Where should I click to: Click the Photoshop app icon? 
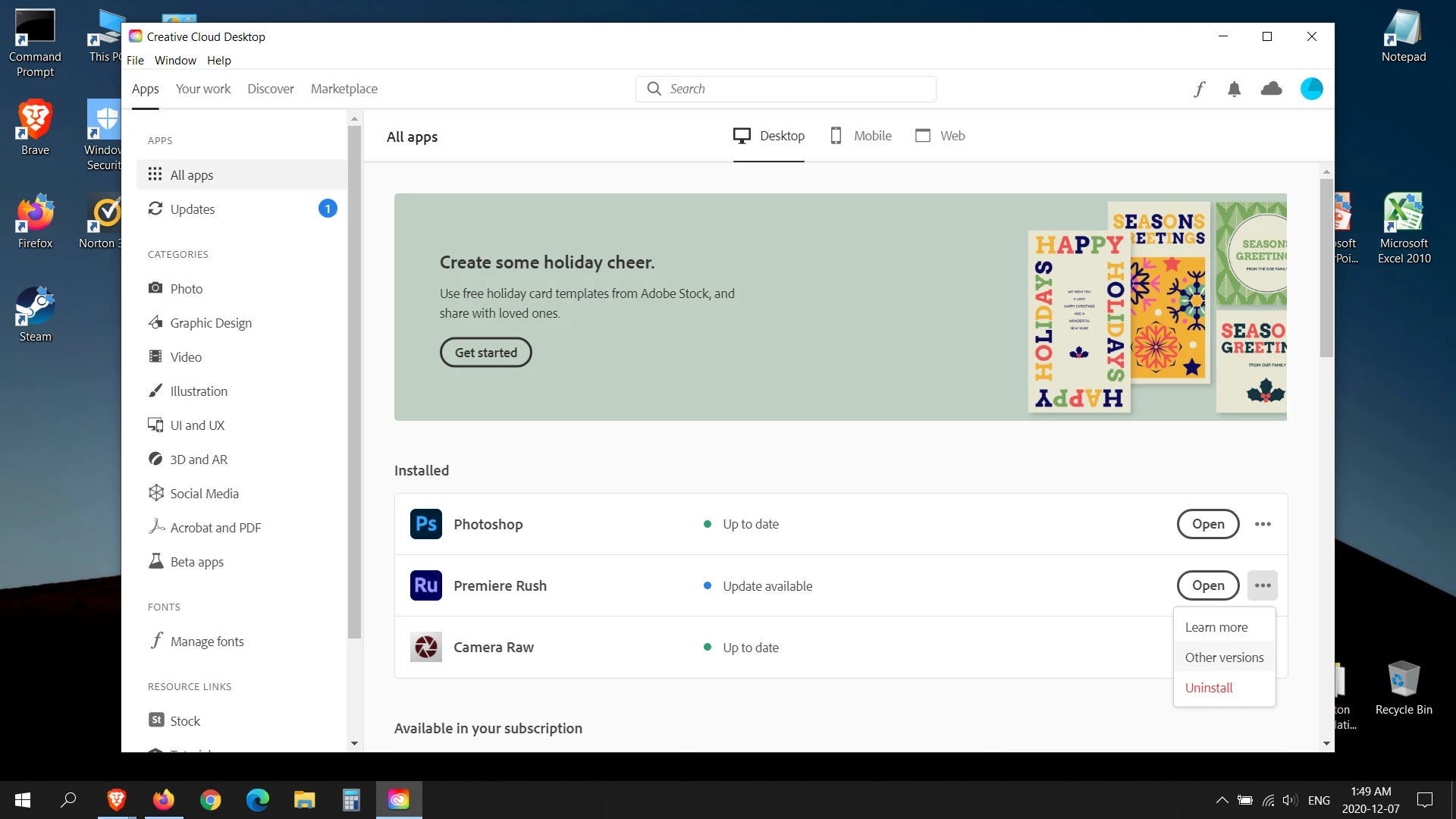tap(426, 524)
